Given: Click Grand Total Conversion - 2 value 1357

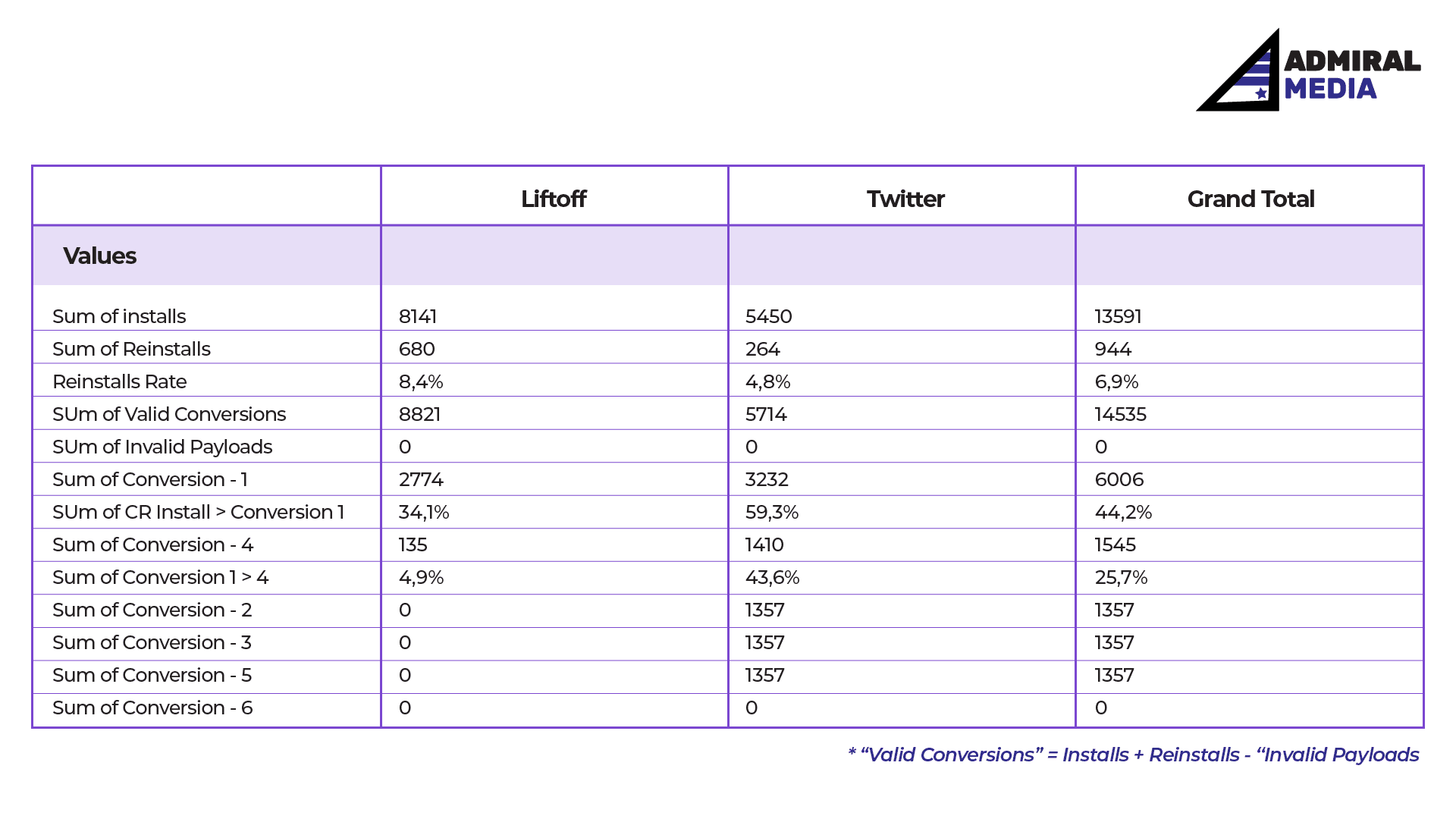Looking at the screenshot, I should point(1114,610).
